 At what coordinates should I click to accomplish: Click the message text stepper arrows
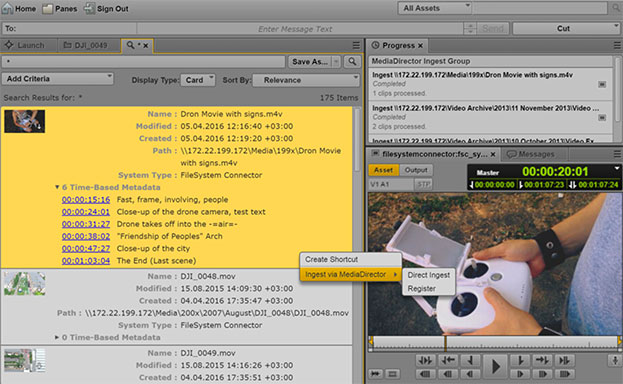click(470, 29)
